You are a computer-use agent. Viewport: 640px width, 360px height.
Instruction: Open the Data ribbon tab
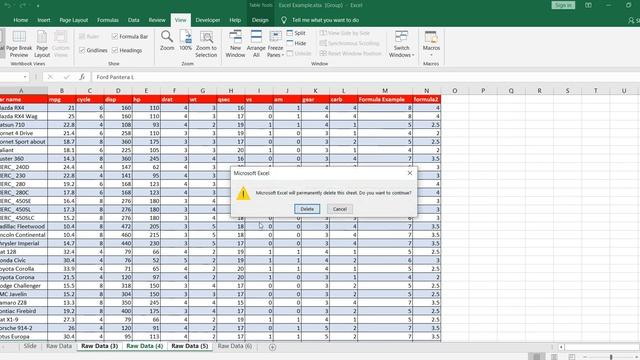click(x=133, y=20)
